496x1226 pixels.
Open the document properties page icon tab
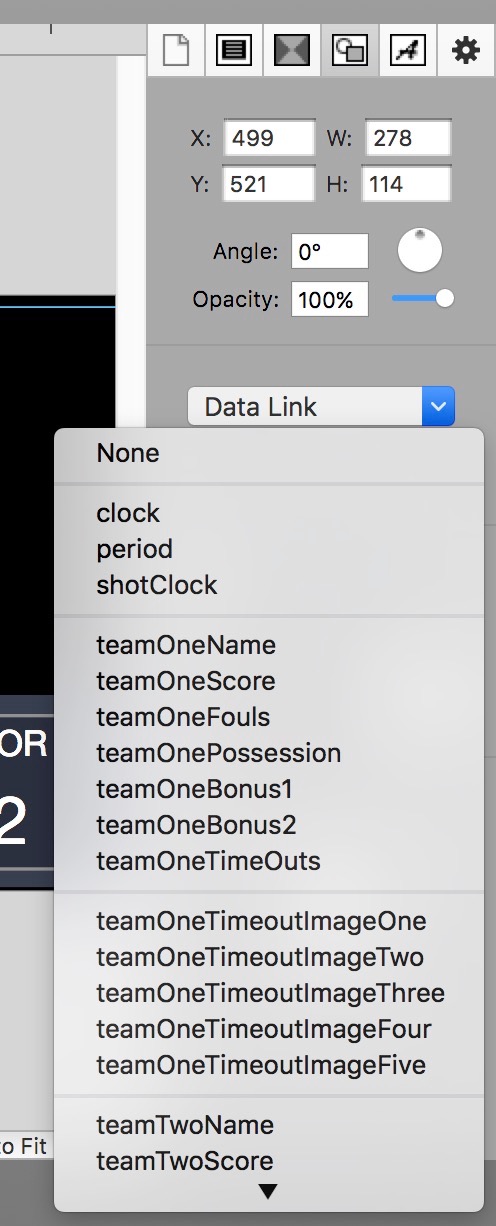tap(175, 50)
